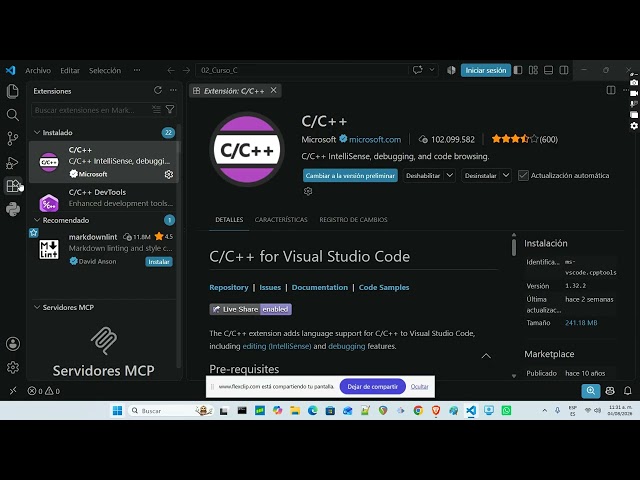Open the Deshabilitar dropdown arrow
The image size is (640, 480).
449,176
